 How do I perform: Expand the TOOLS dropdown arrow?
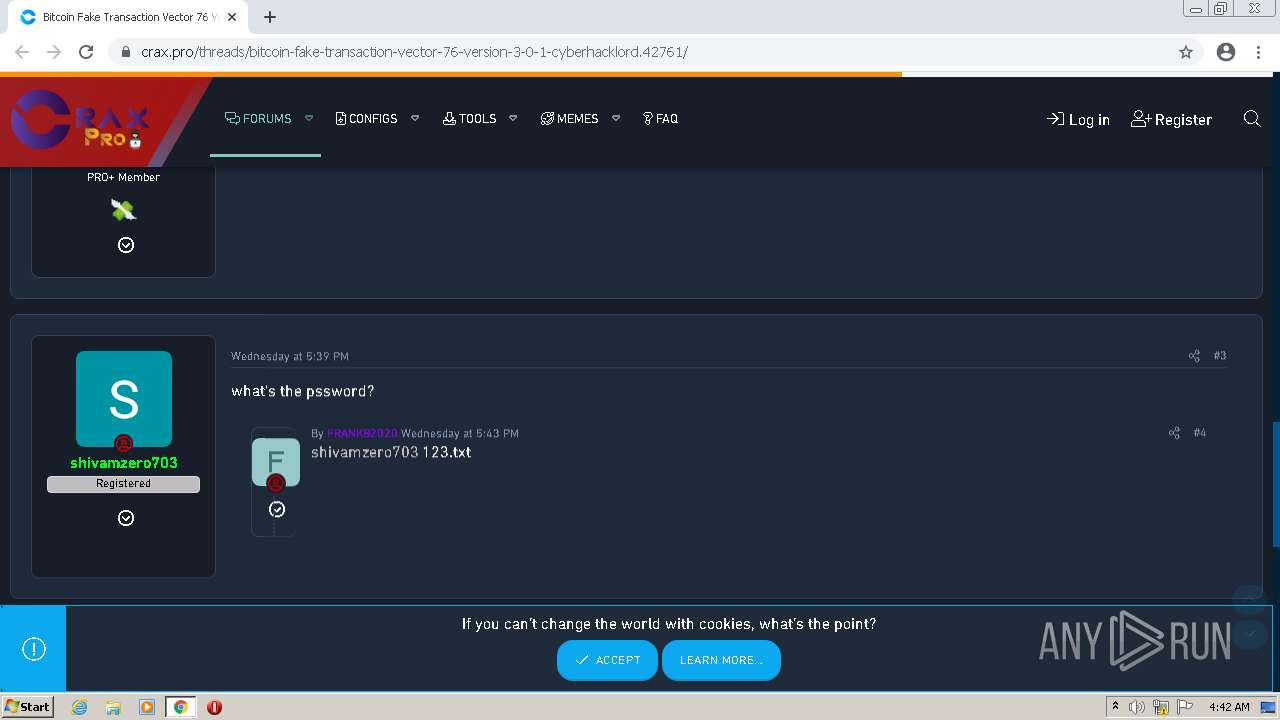coord(513,118)
